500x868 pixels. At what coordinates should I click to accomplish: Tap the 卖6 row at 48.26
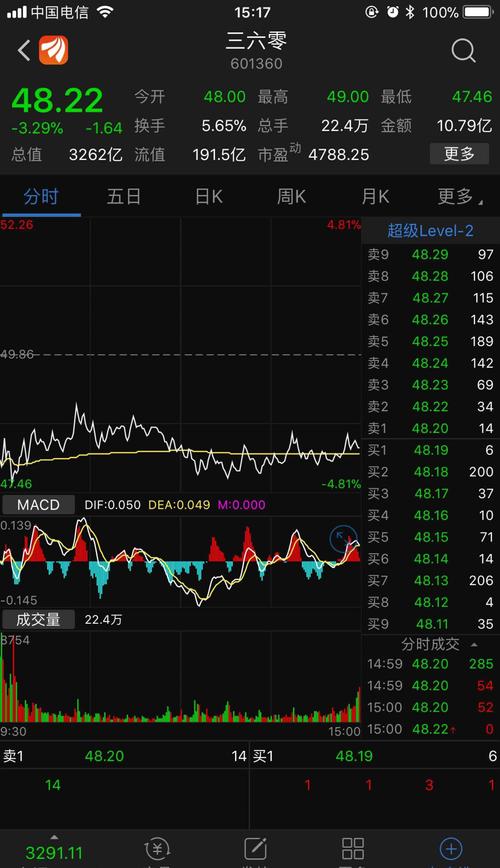click(430, 319)
